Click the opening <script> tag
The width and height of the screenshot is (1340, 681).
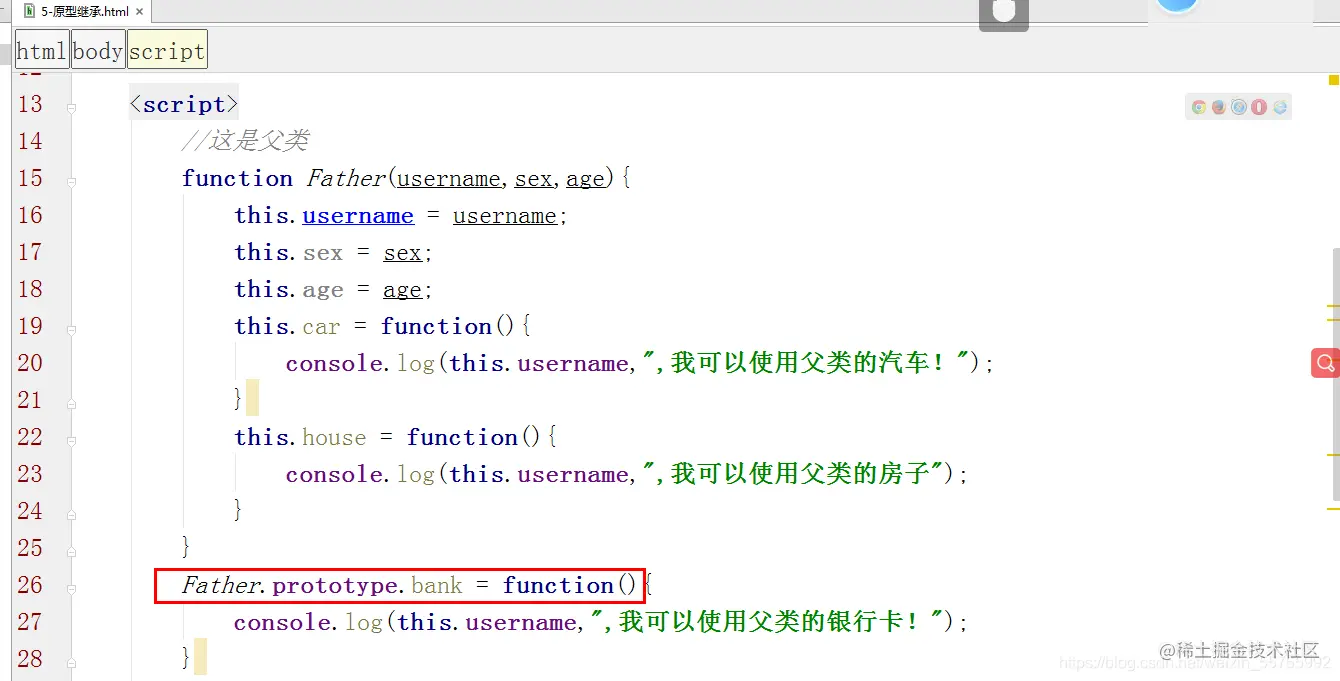click(184, 104)
